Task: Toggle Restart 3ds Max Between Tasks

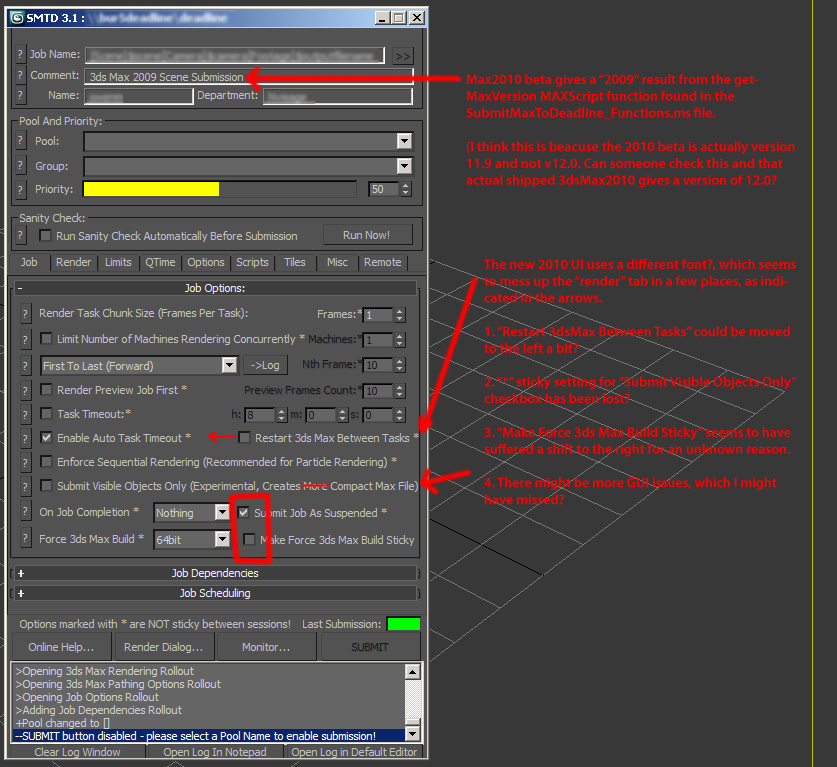Action: pos(244,438)
